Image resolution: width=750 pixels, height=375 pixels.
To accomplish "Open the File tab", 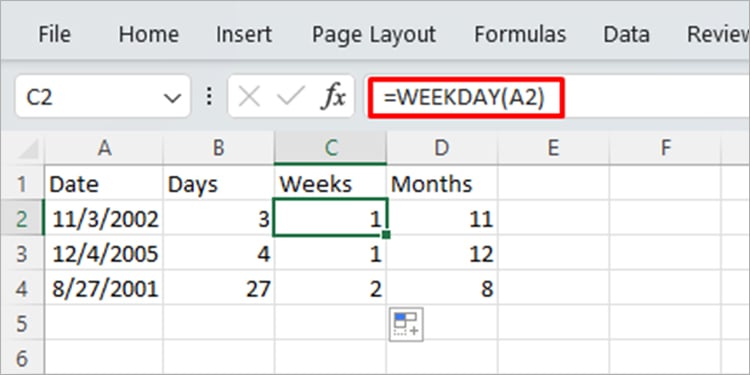I will coord(54,34).
